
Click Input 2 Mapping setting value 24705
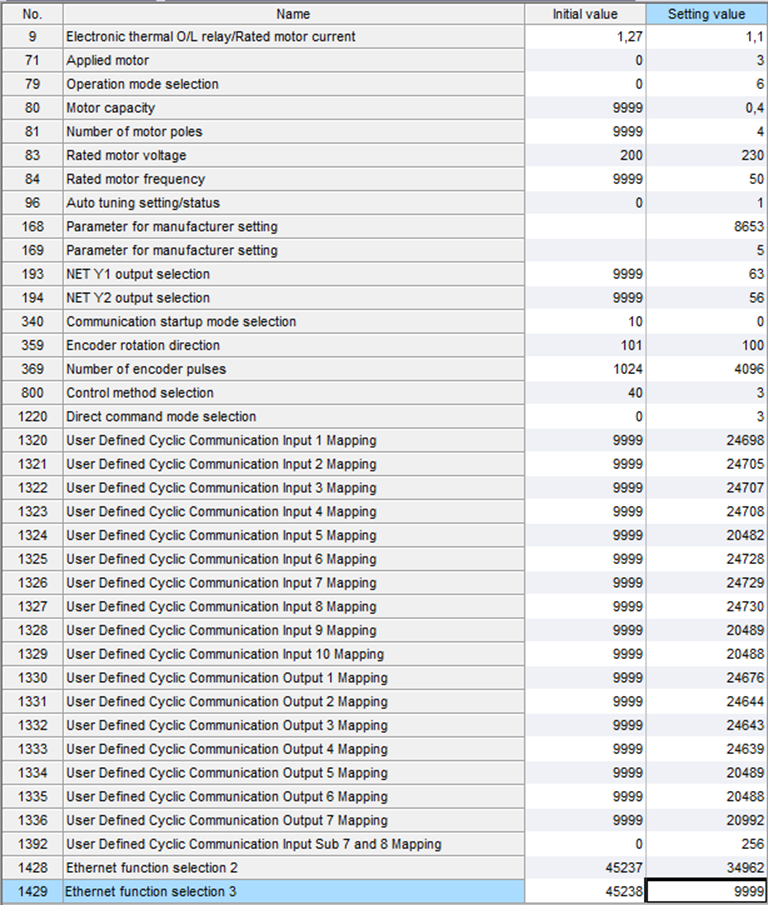(706, 464)
